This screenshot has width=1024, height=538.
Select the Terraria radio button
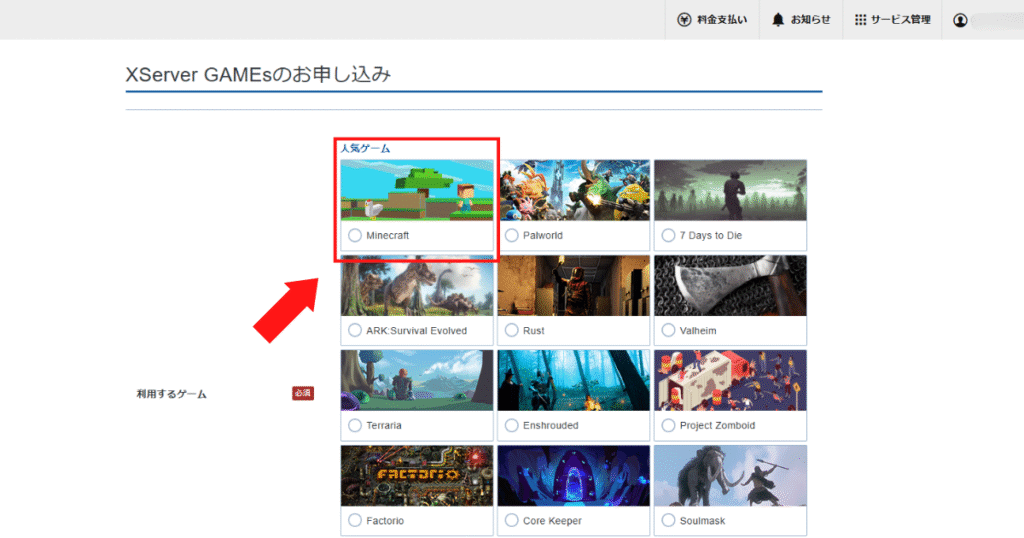(x=355, y=425)
